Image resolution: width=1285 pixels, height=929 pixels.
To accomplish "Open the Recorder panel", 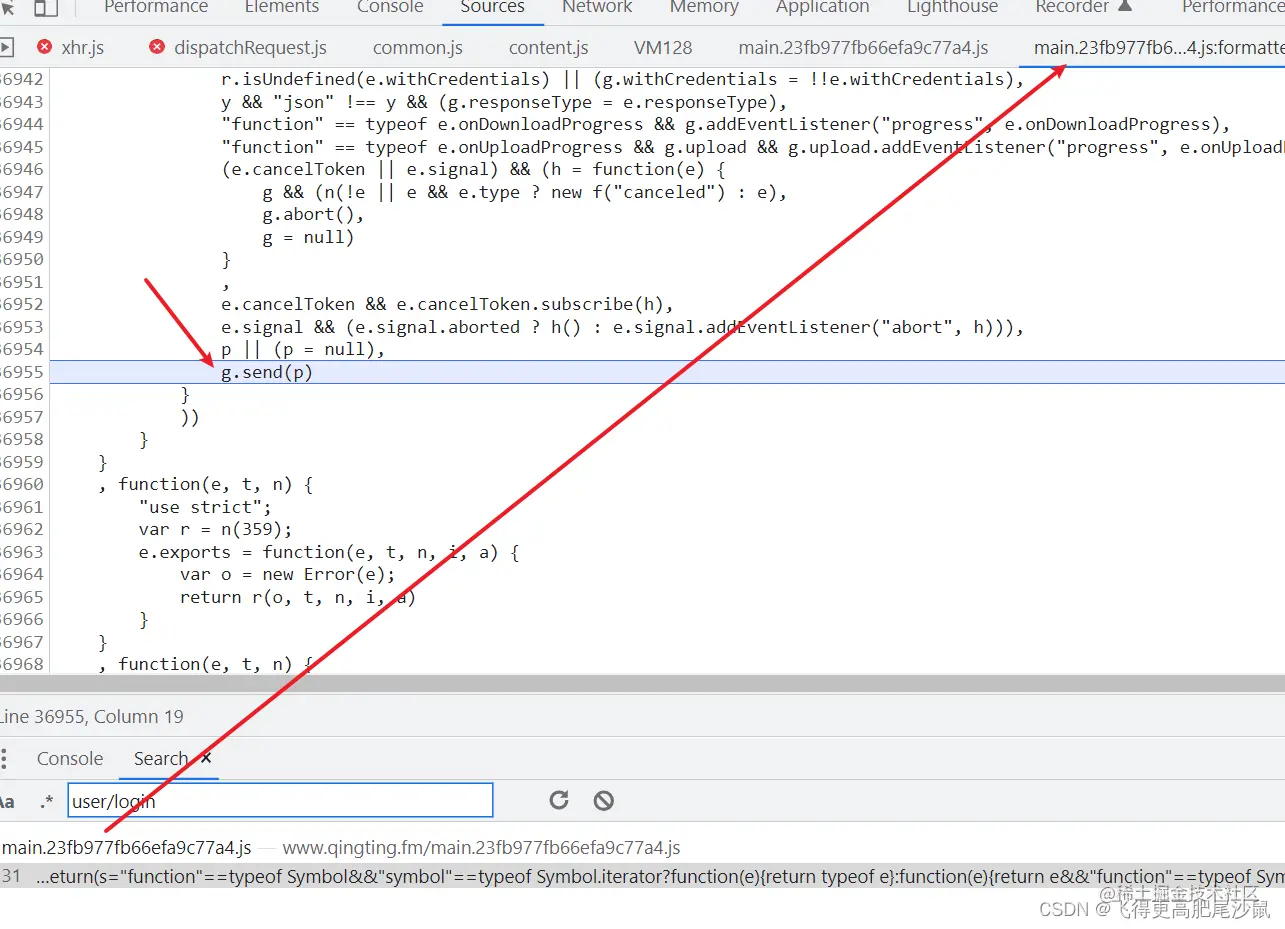I will pos(1084,8).
